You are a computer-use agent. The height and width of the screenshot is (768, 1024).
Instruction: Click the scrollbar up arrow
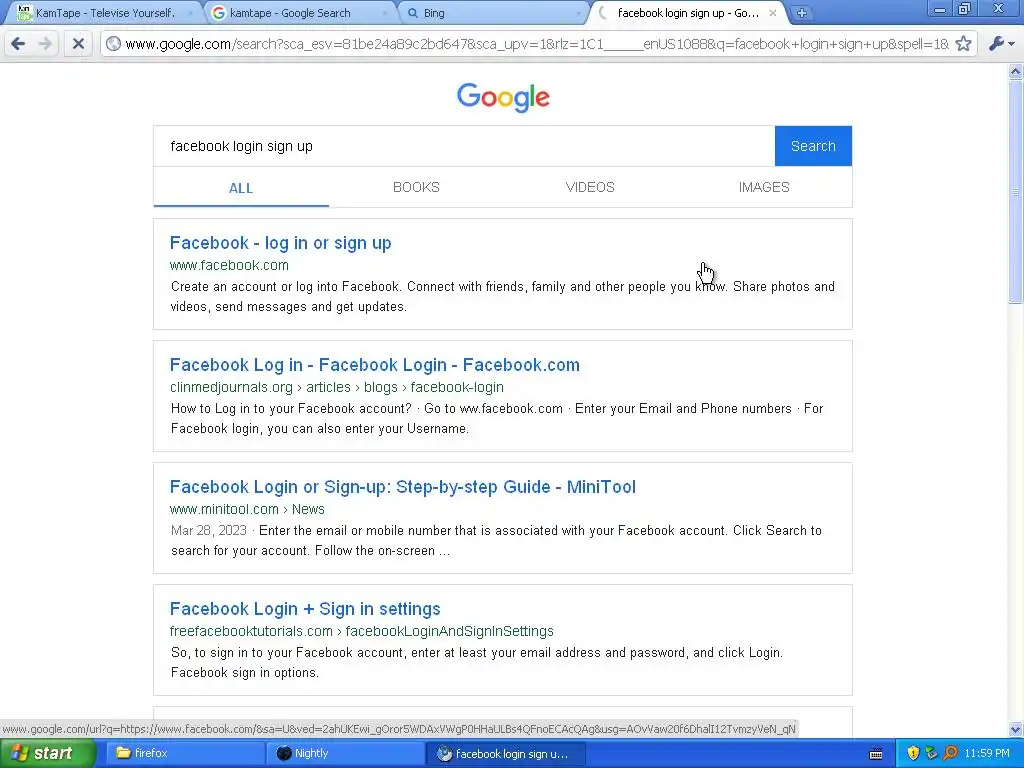1016,71
